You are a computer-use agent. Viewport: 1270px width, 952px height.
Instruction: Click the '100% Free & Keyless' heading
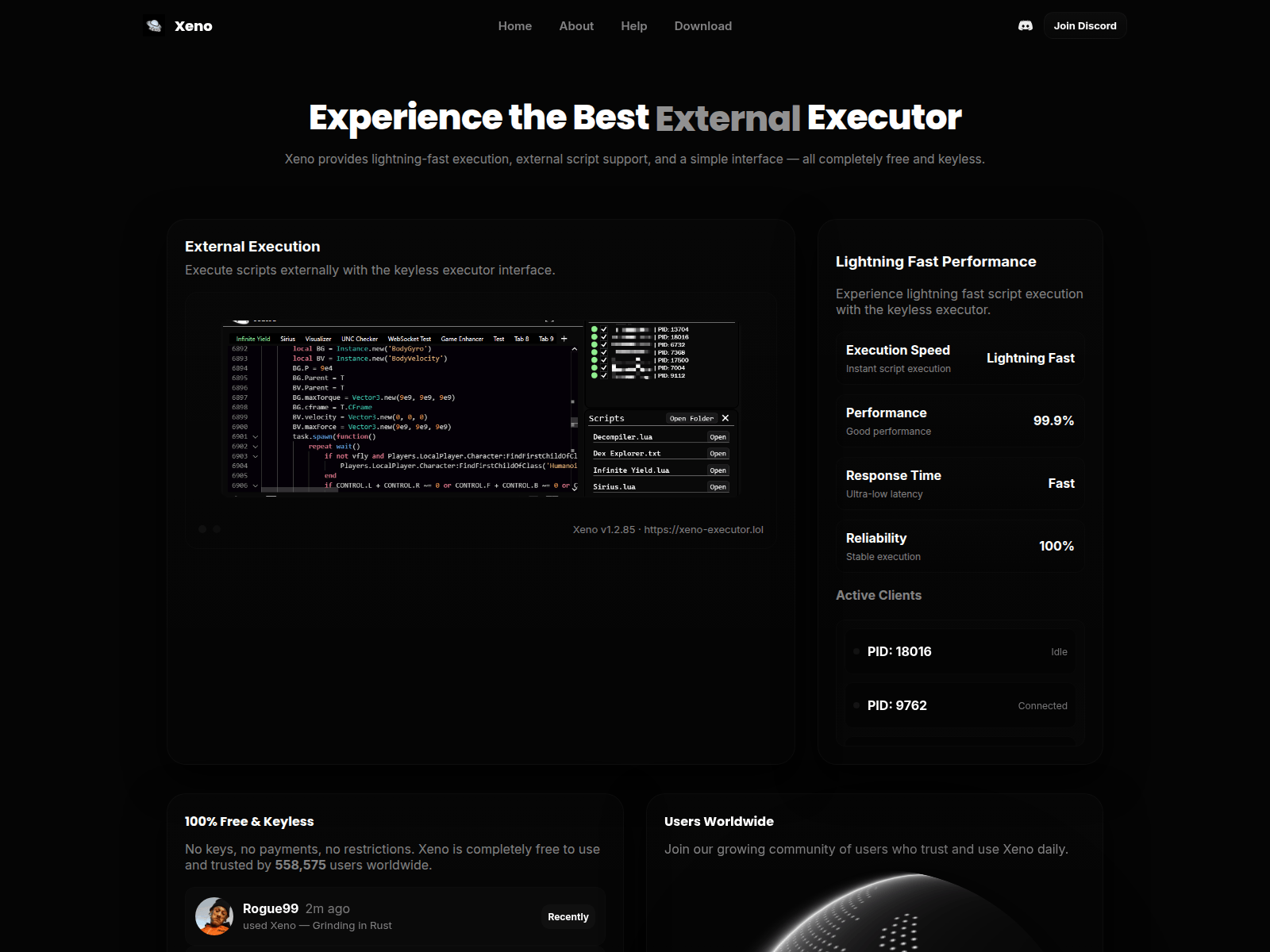tap(249, 821)
